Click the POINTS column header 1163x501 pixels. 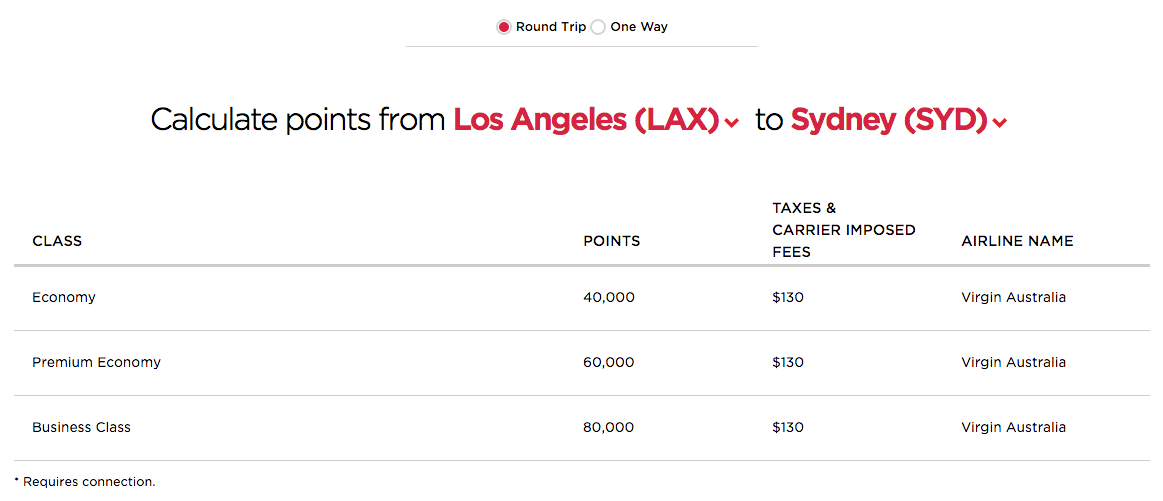tap(611, 241)
